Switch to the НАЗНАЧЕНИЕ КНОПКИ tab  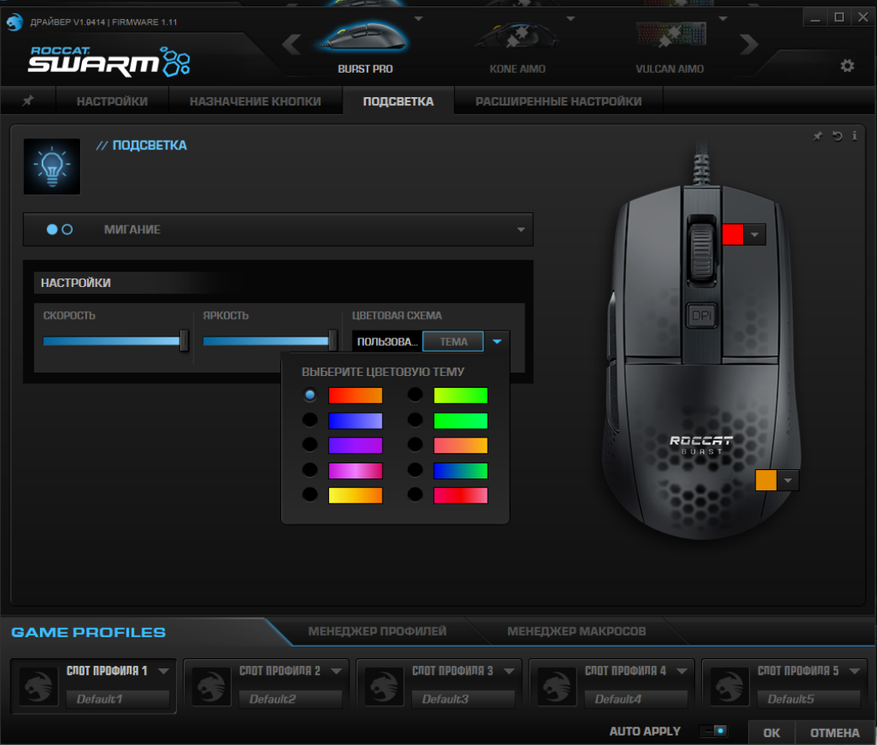pyautogui.click(x=255, y=101)
